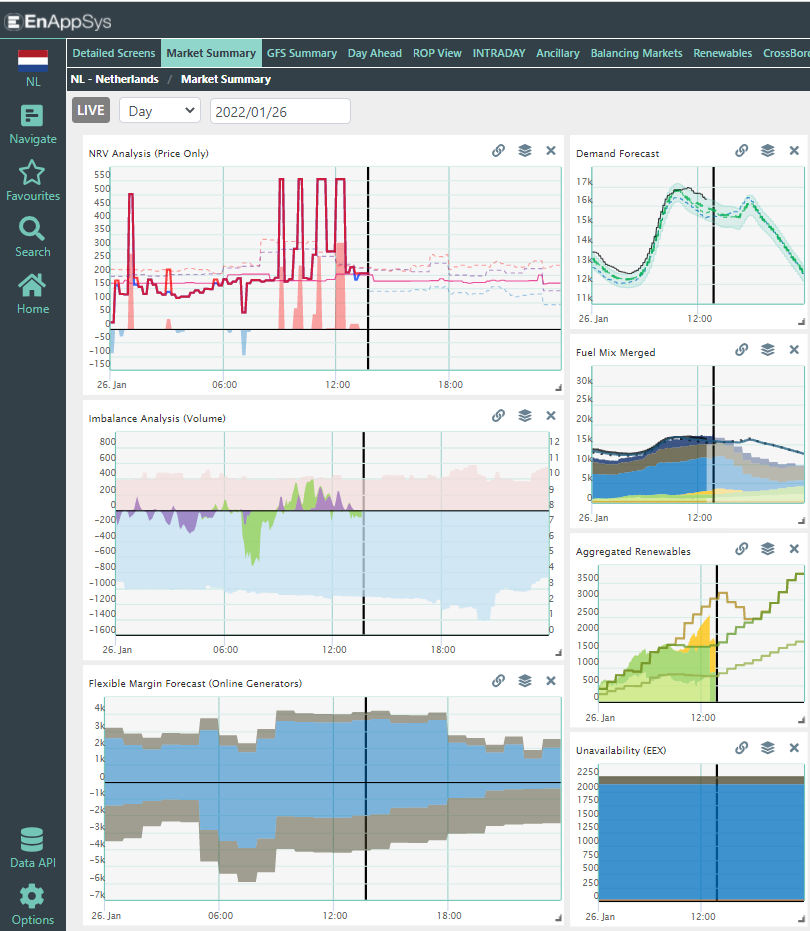This screenshot has width=810, height=931.
Task: Select the NL Netherlands flag icon
Action: pos(33,61)
